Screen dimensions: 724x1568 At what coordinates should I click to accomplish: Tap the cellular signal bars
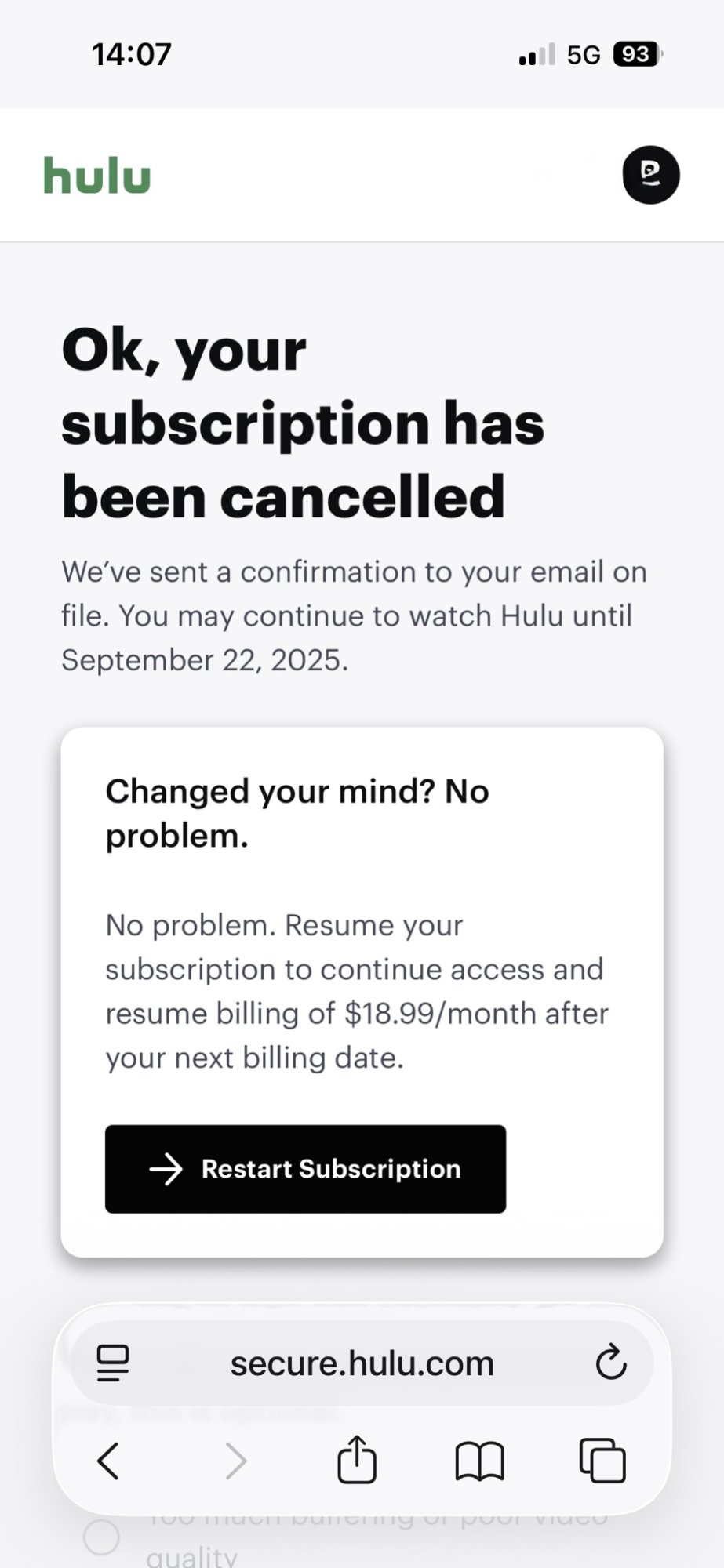[x=537, y=55]
